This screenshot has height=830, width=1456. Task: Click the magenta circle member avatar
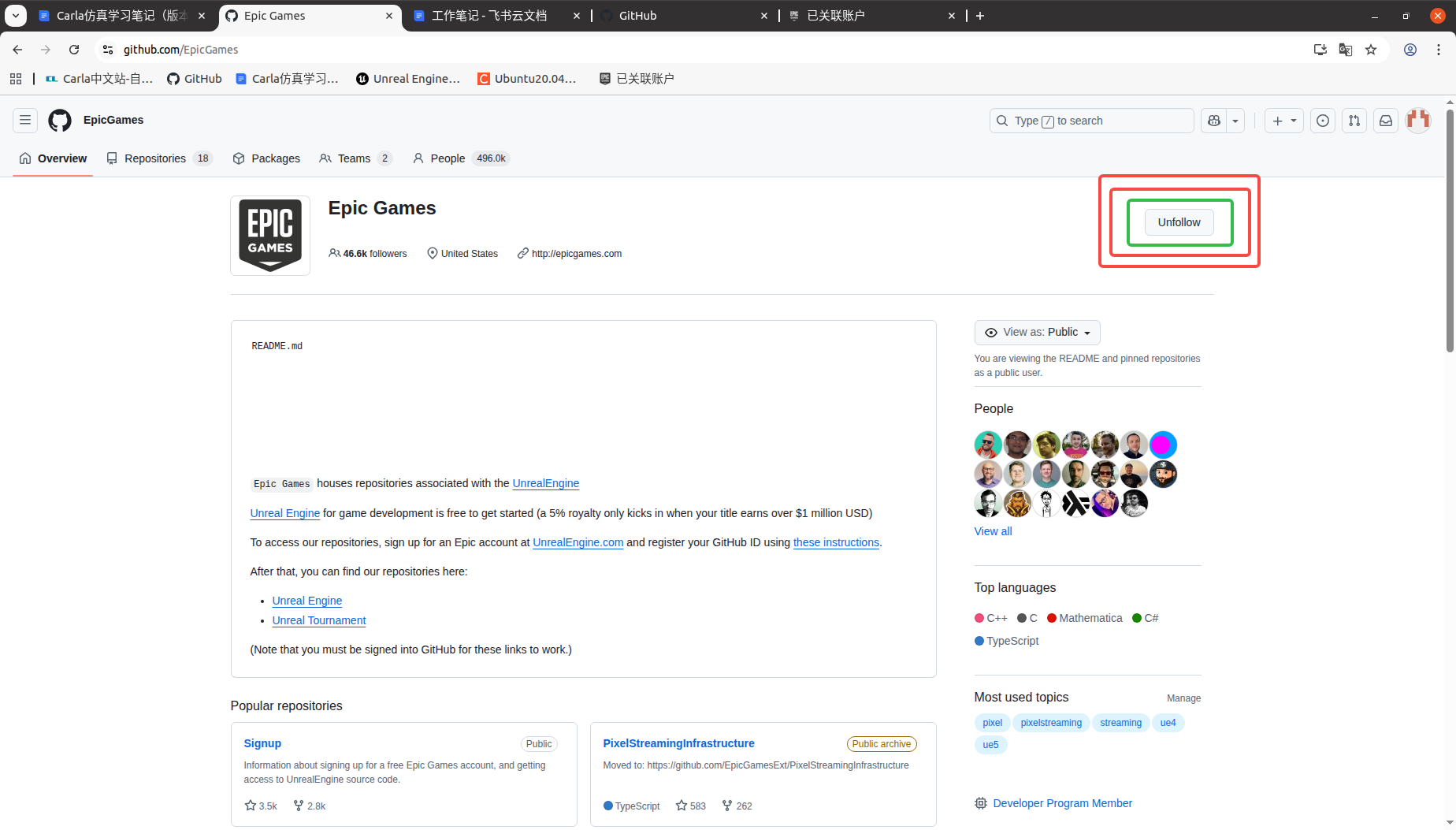[x=1164, y=445]
